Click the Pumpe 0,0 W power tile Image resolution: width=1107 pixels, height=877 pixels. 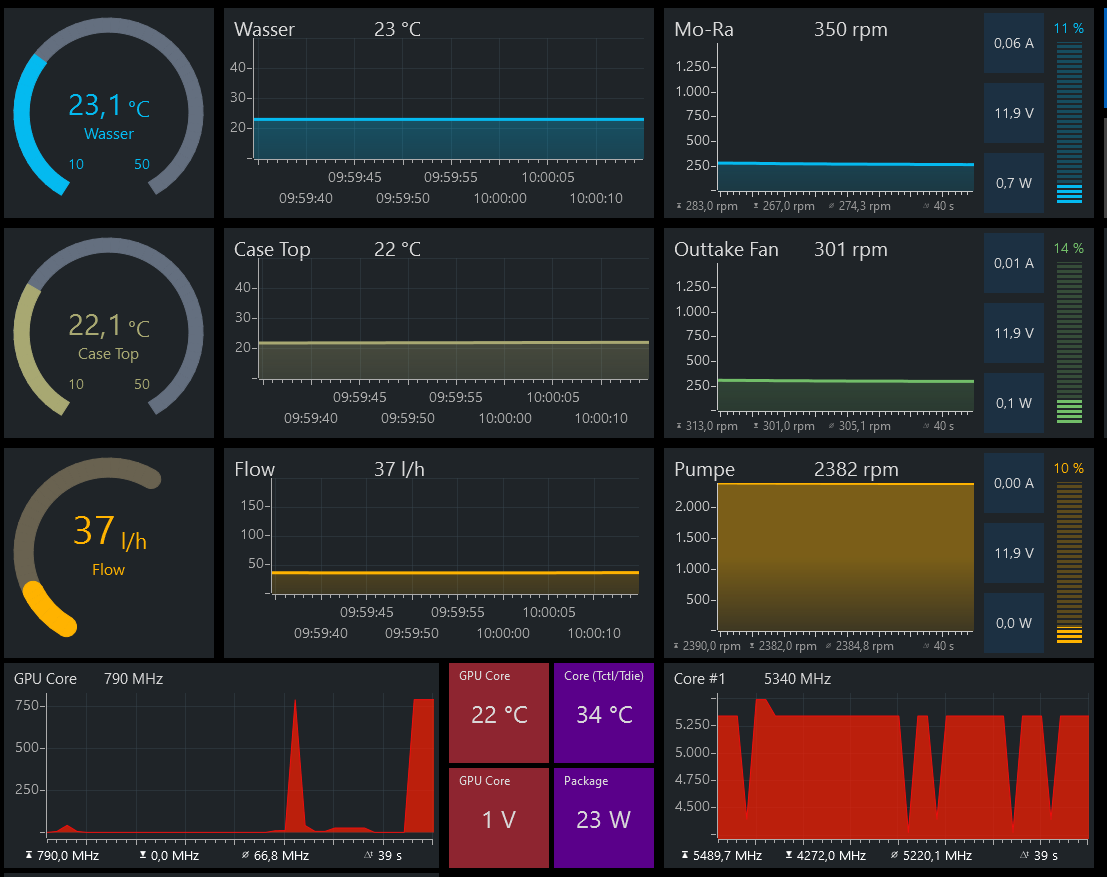click(1014, 623)
